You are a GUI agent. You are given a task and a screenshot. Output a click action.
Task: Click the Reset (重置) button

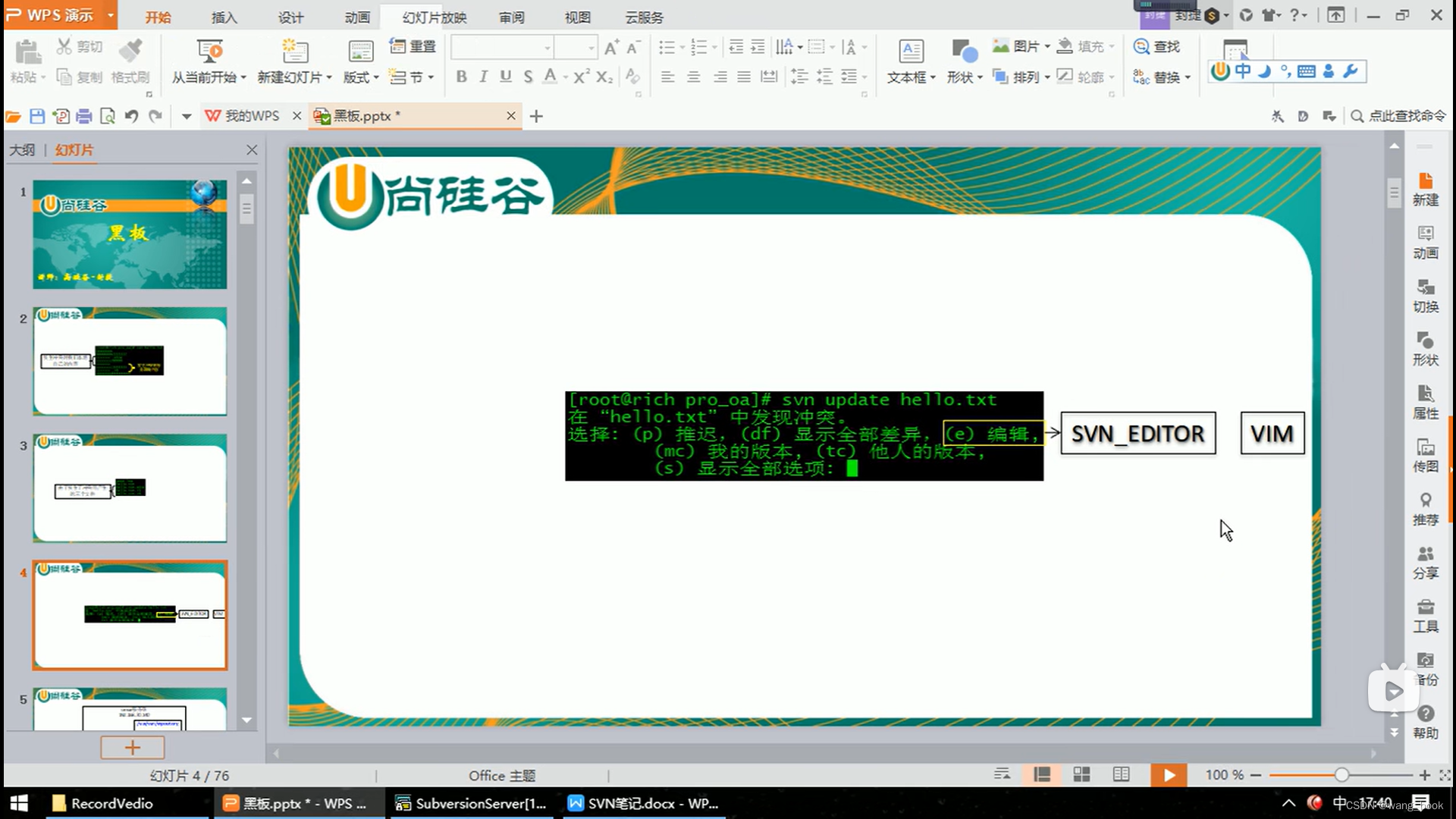tap(413, 47)
